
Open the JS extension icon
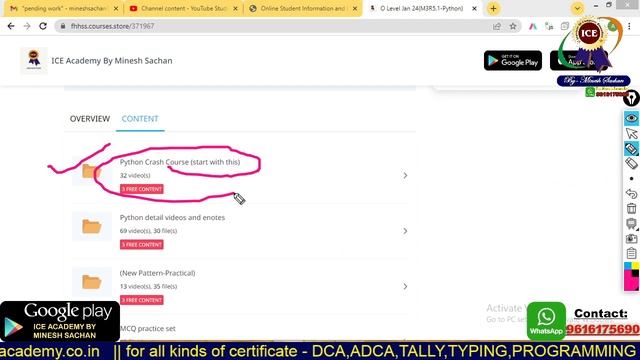point(549,26)
